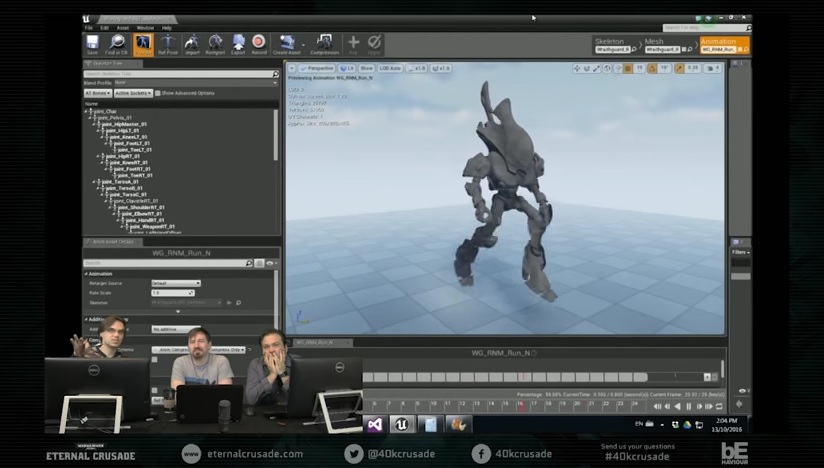Click the Google Drive tray icon

point(686,424)
